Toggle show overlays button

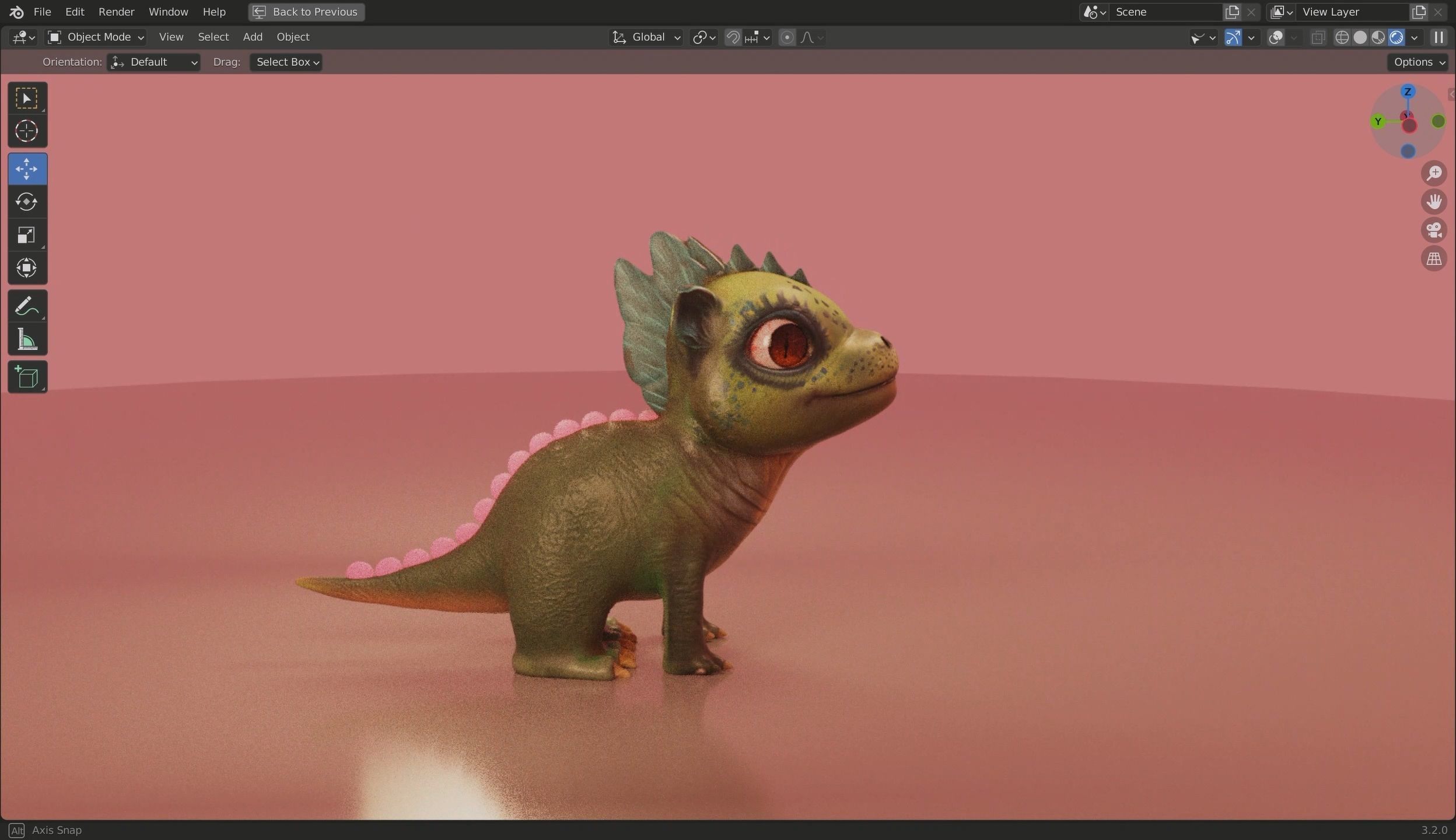[1276, 37]
